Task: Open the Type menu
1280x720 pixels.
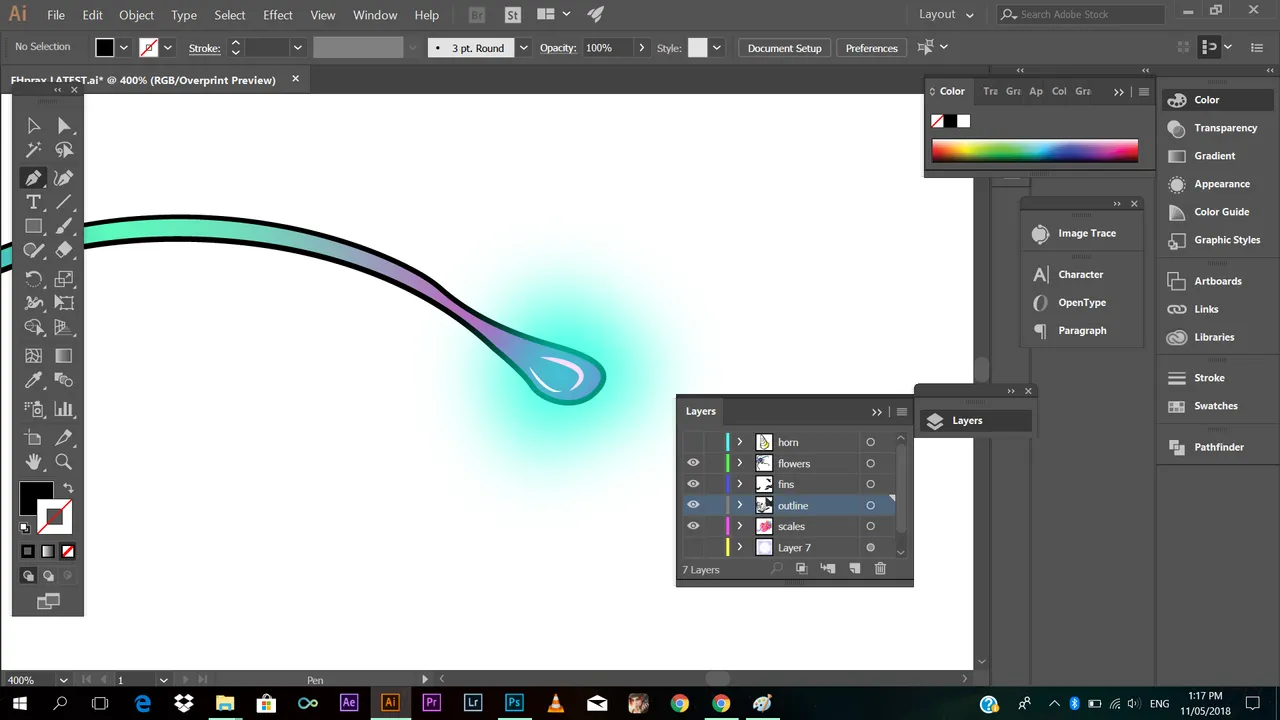Action: 184,15
